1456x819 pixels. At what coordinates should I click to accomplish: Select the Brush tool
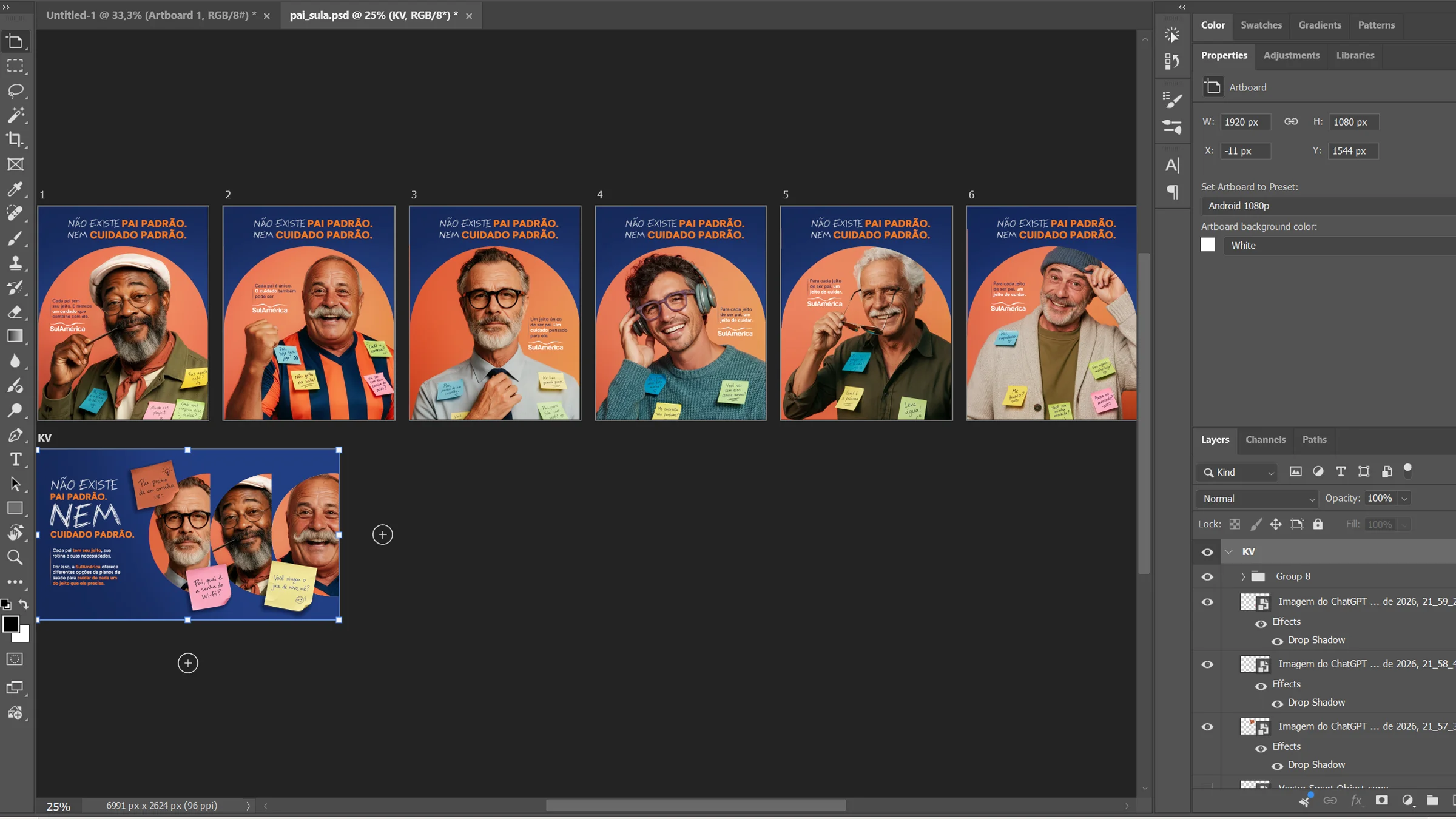point(15,238)
